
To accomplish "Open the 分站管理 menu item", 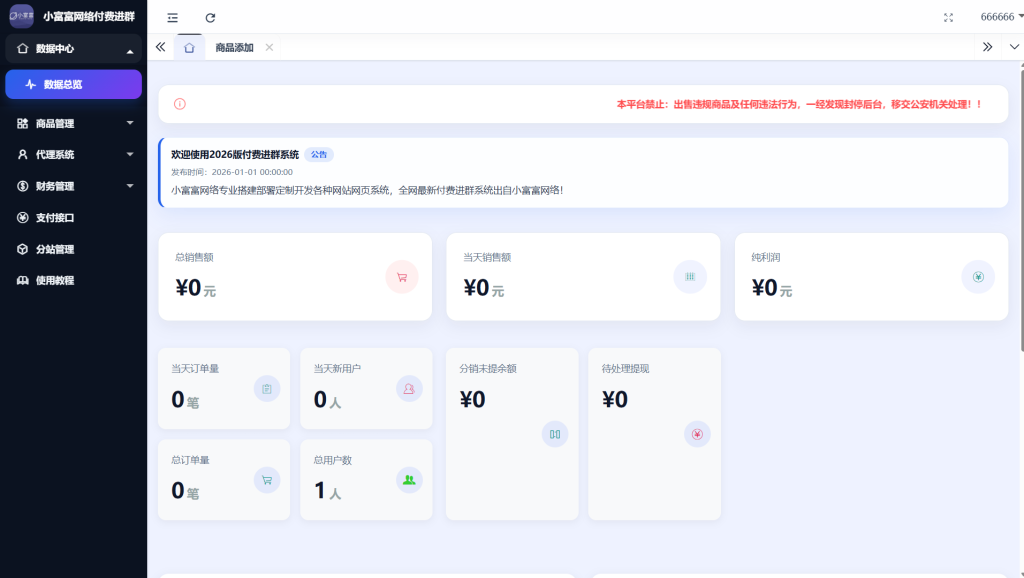I will click(73, 249).
